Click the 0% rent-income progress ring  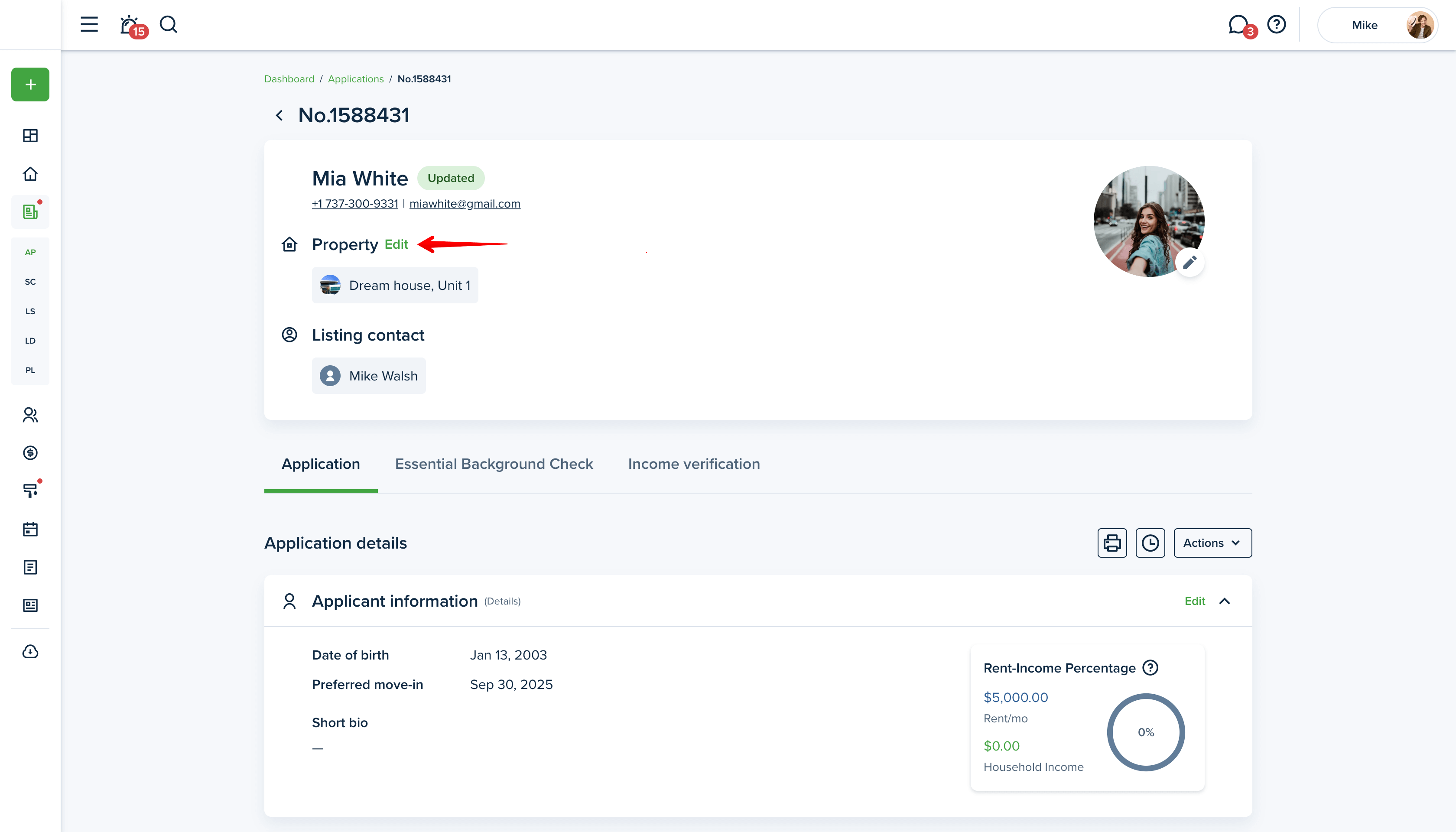[x=1146, y=732]
